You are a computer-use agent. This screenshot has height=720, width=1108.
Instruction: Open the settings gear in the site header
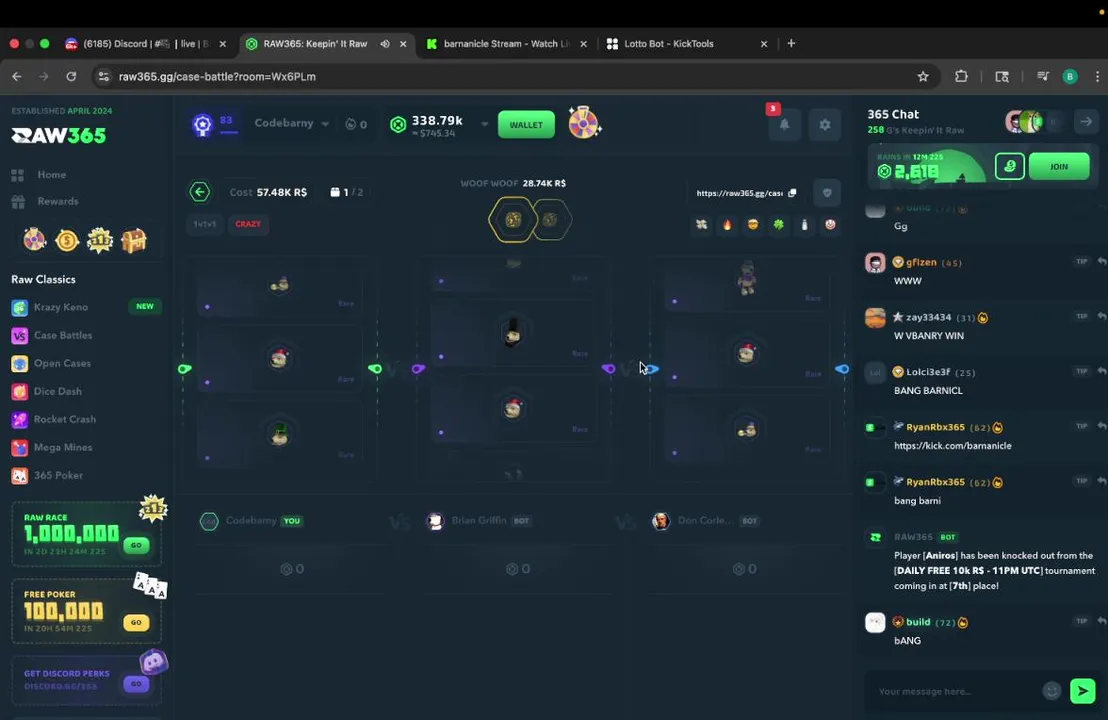pos(825,124)
